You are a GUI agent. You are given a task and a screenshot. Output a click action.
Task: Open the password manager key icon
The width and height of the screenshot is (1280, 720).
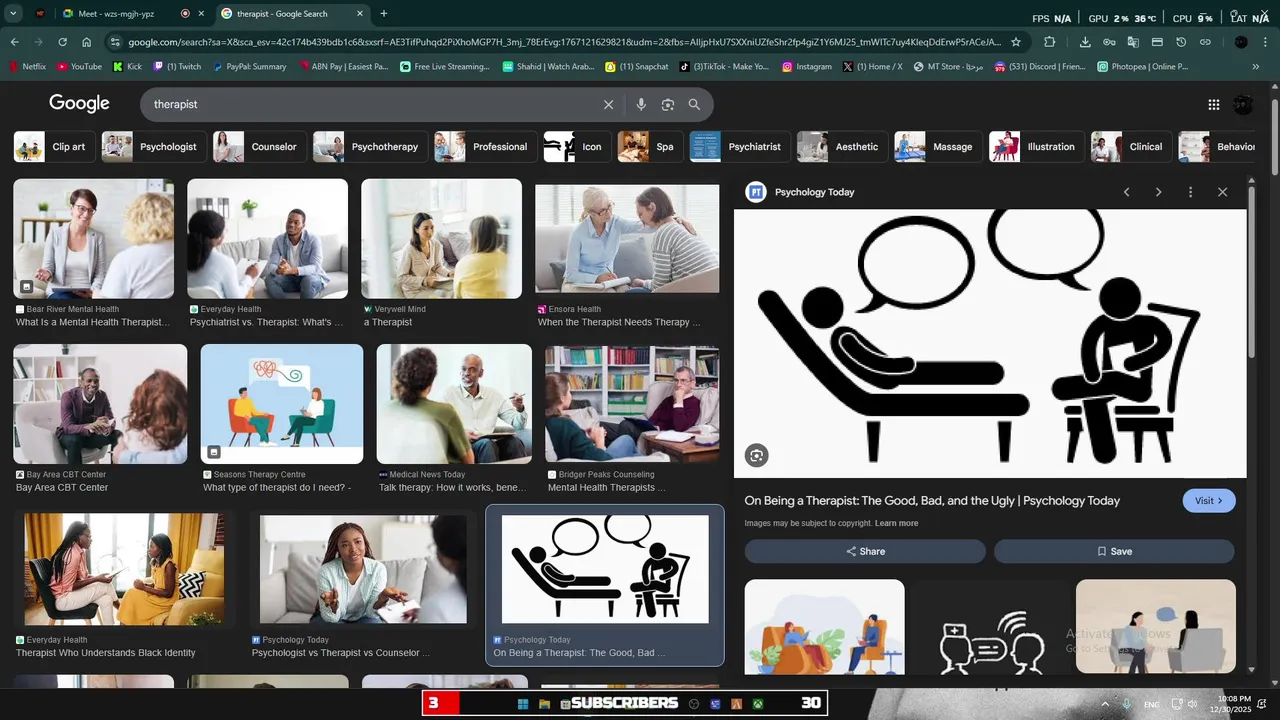pos(1109,42)
